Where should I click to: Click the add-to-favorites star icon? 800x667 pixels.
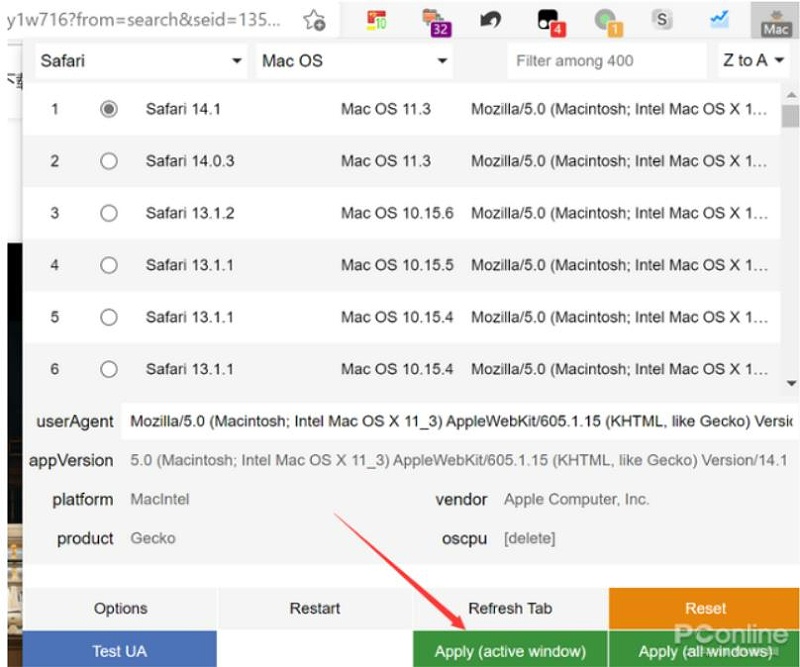pyautogui.click(x=314, y=20)
